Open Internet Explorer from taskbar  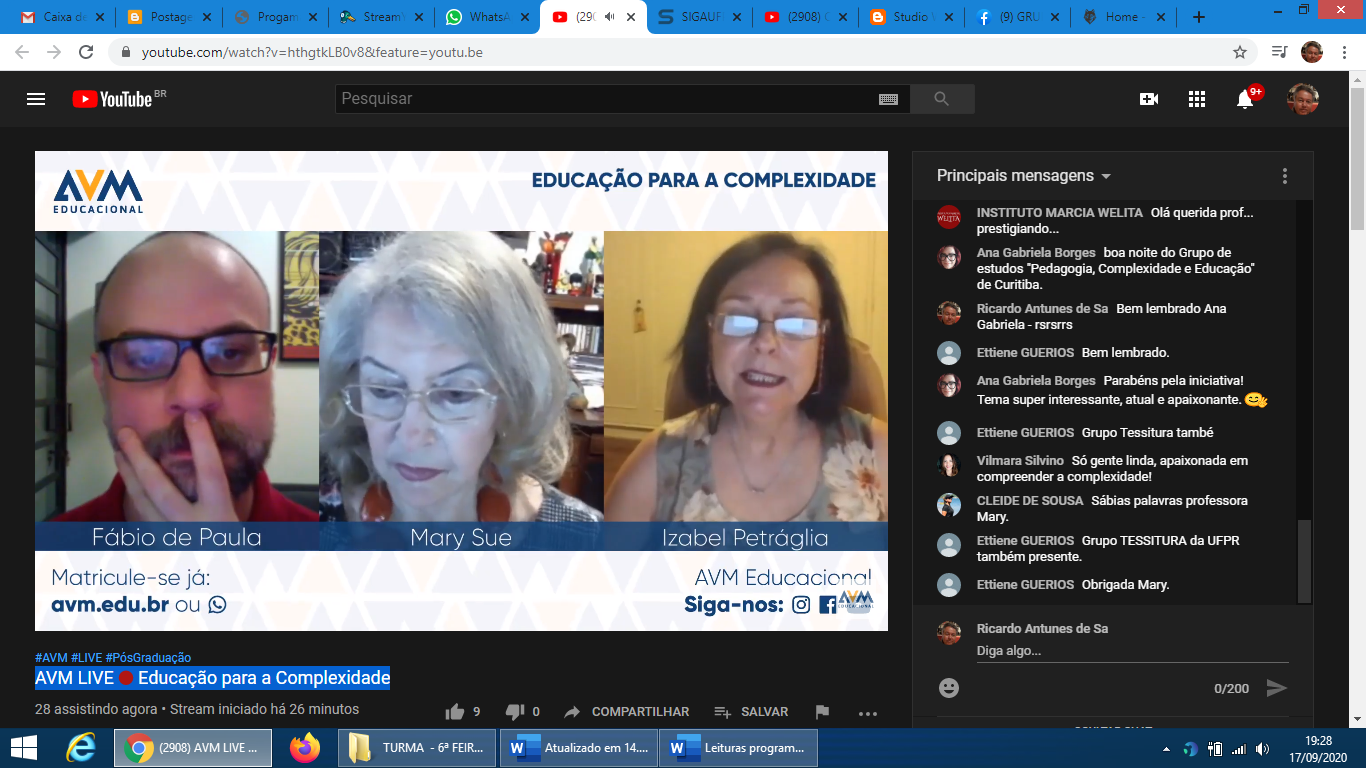80,748
